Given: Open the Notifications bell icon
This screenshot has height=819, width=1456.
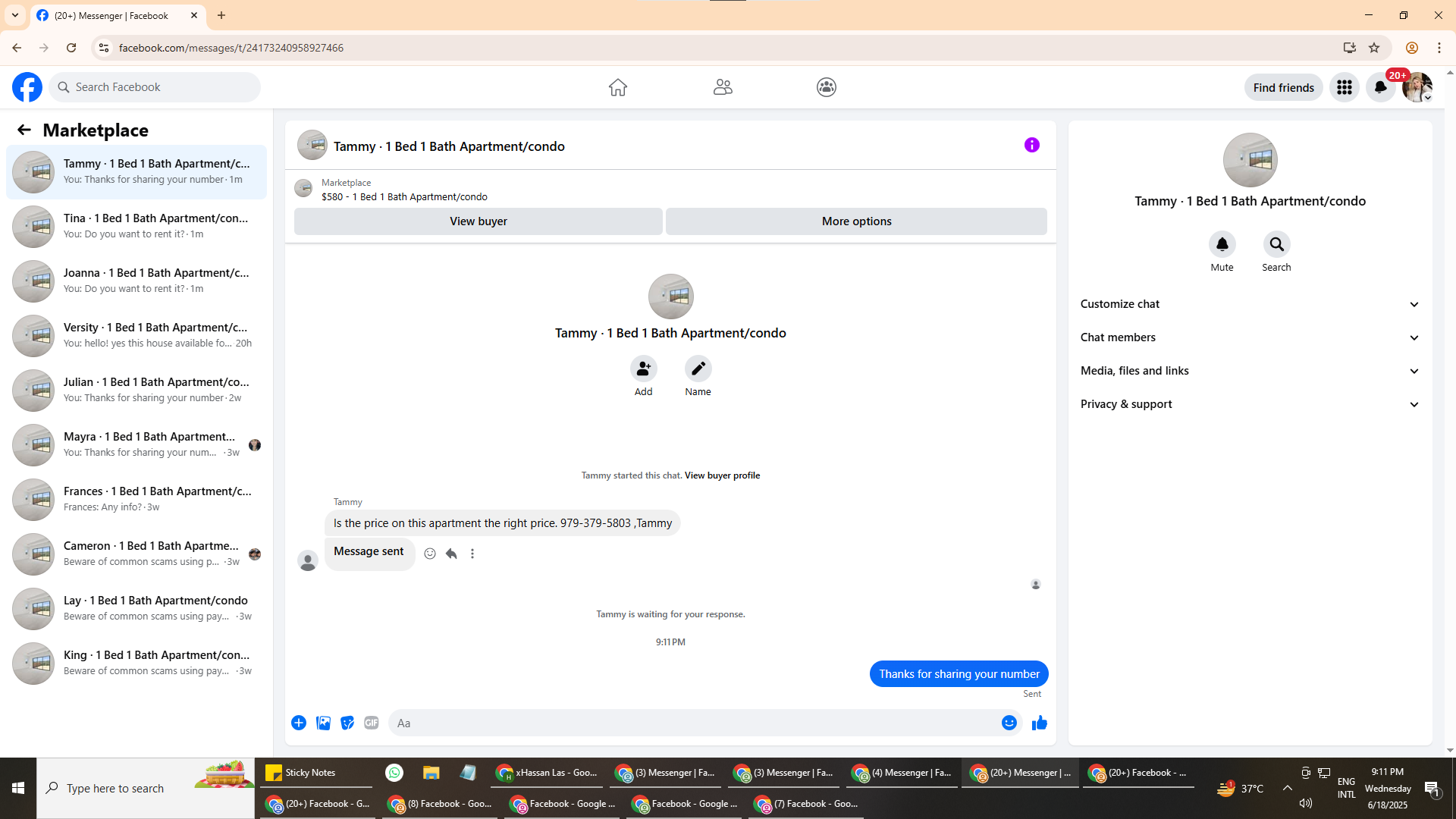Looking at the screenshot, I should (1381, 87).
